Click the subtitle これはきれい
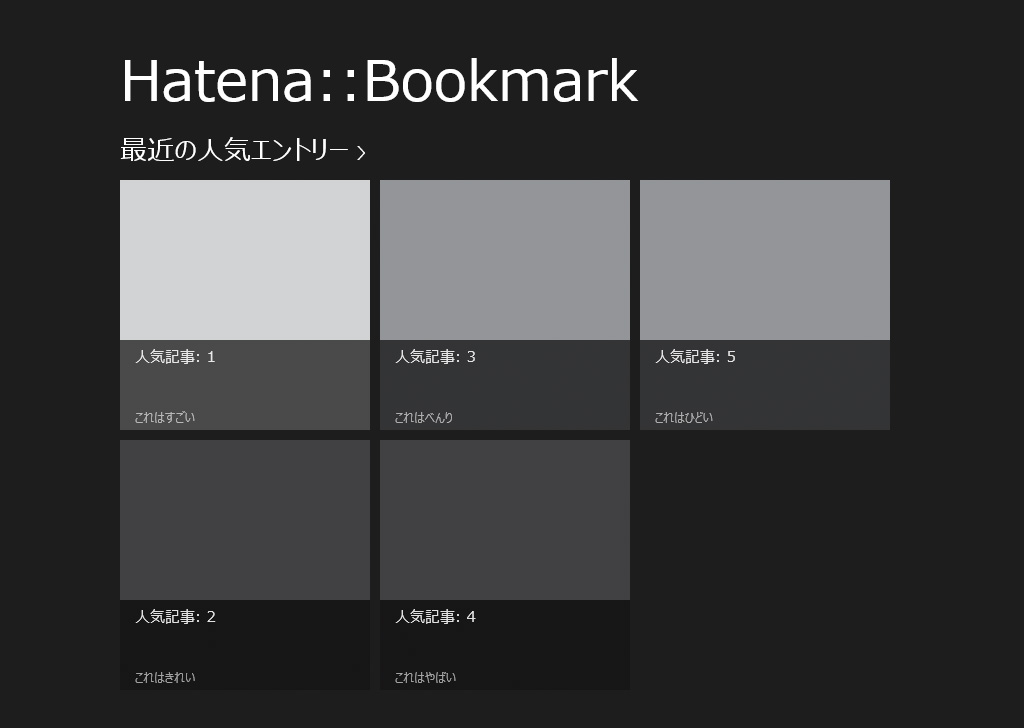 click(165, 677)
